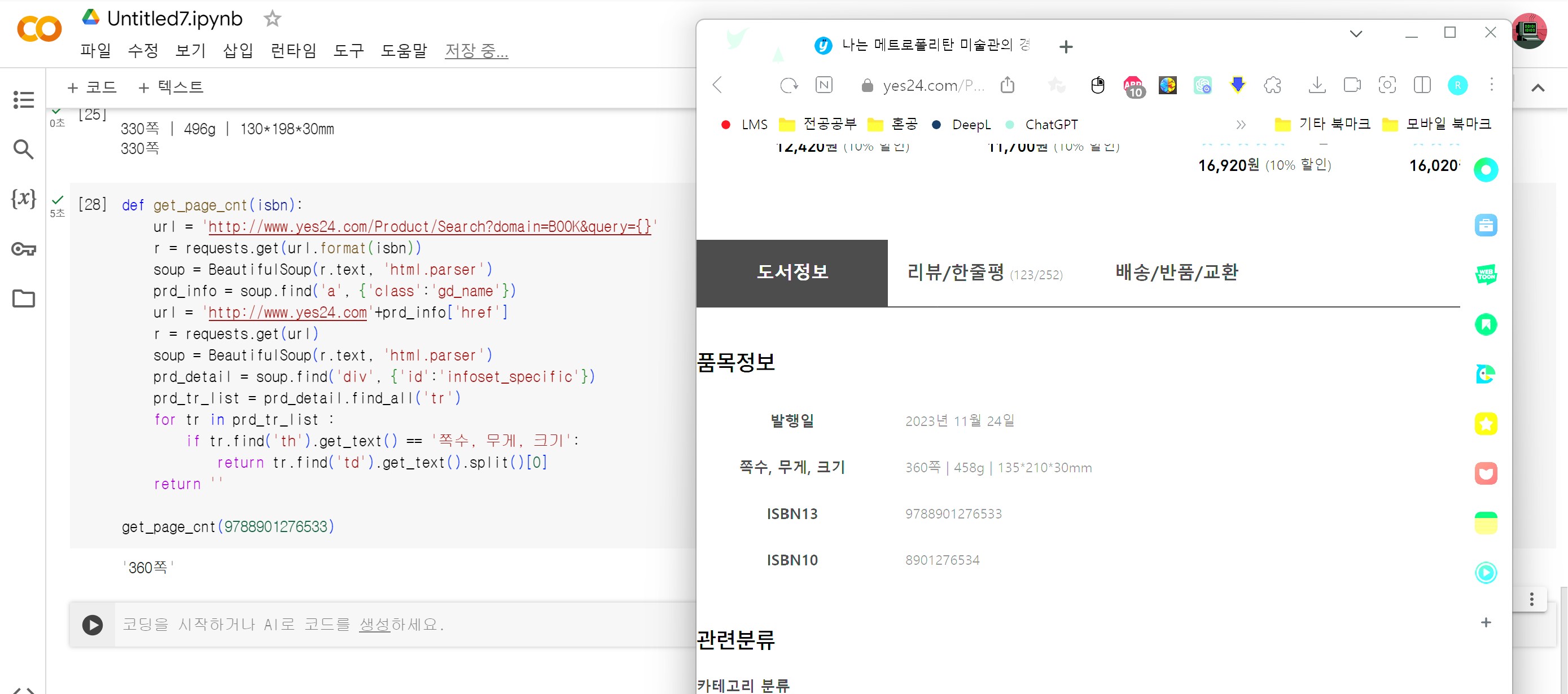The height and width of the screenshot is (694, 1568).
Task: Open the variables {x} panel
Action: [x=23, y=198]
